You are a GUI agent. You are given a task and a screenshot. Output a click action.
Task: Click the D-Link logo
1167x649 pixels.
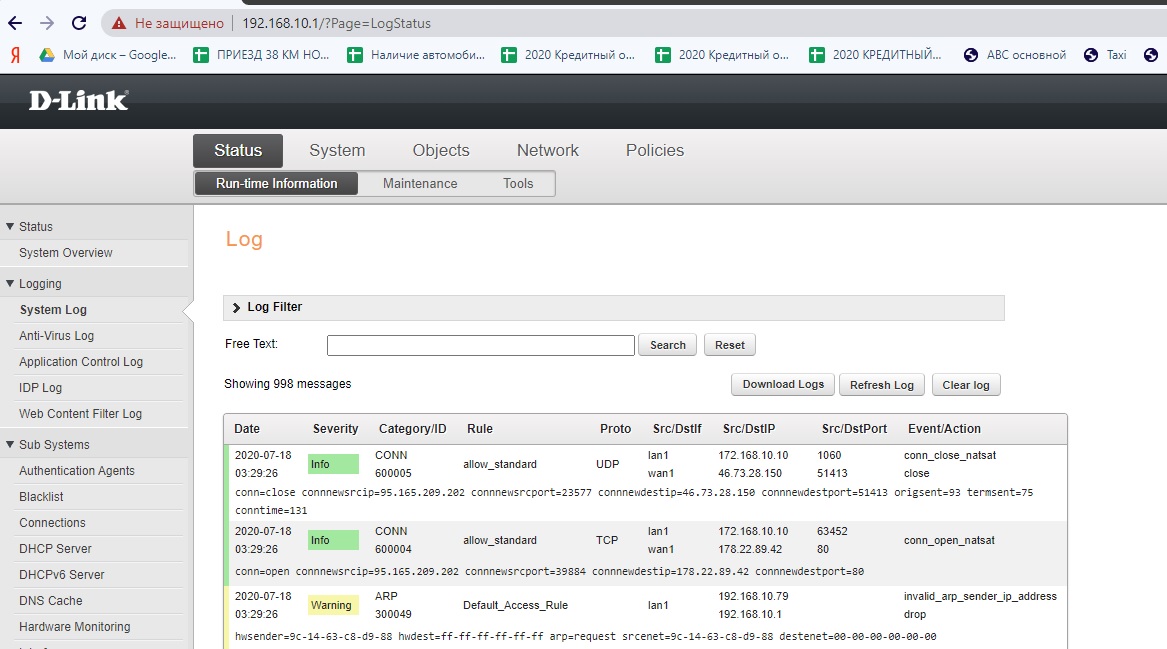pyautogui.click(x=78, y=100)
